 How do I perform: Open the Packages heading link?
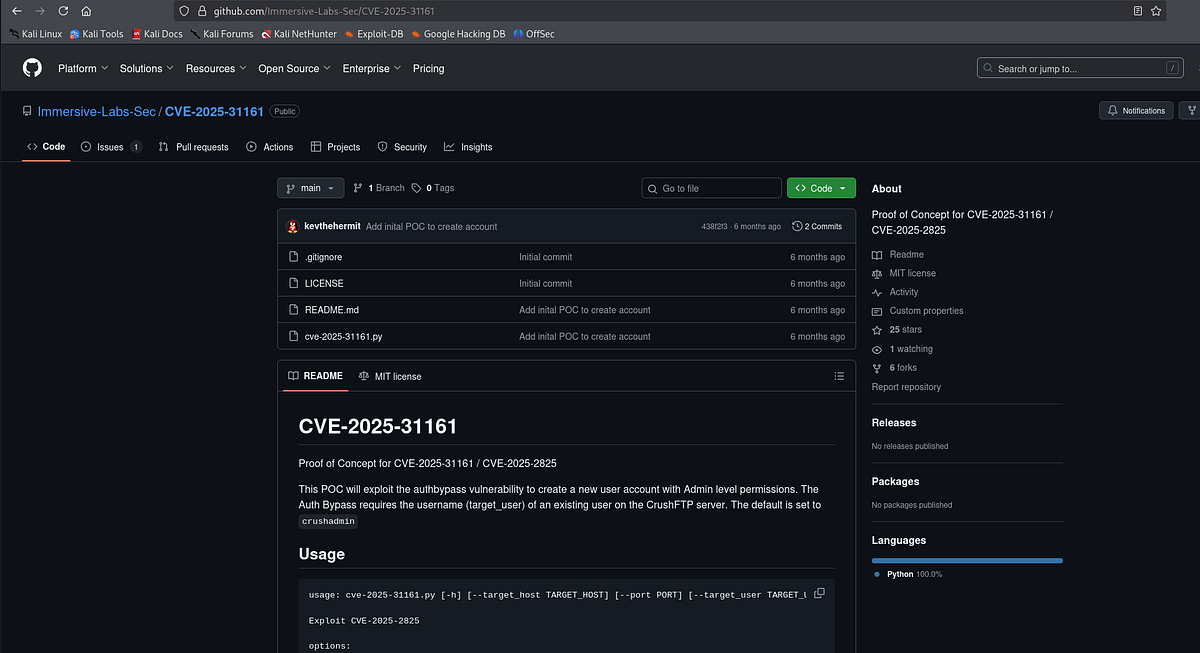pos(895,481)
